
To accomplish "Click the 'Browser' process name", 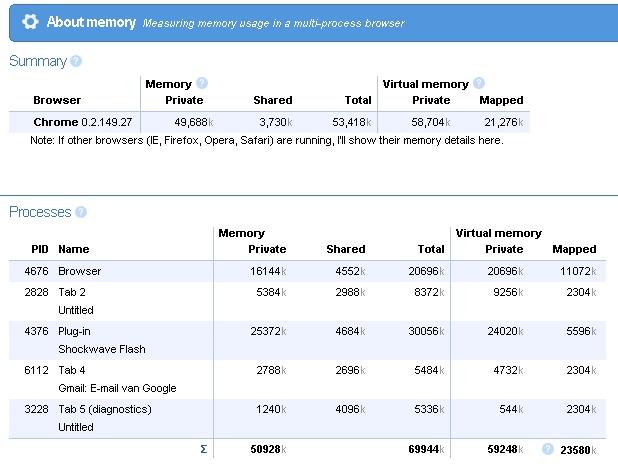I will (x=80, y=271).
